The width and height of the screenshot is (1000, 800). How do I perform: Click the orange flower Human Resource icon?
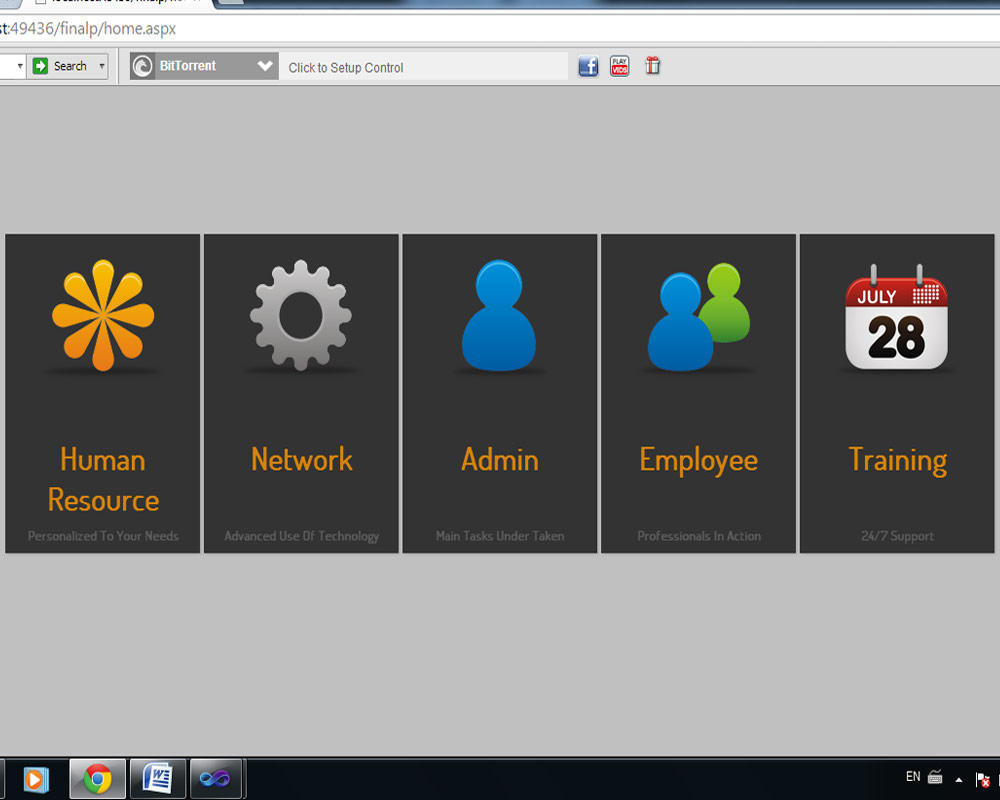(x=103, y=315)
